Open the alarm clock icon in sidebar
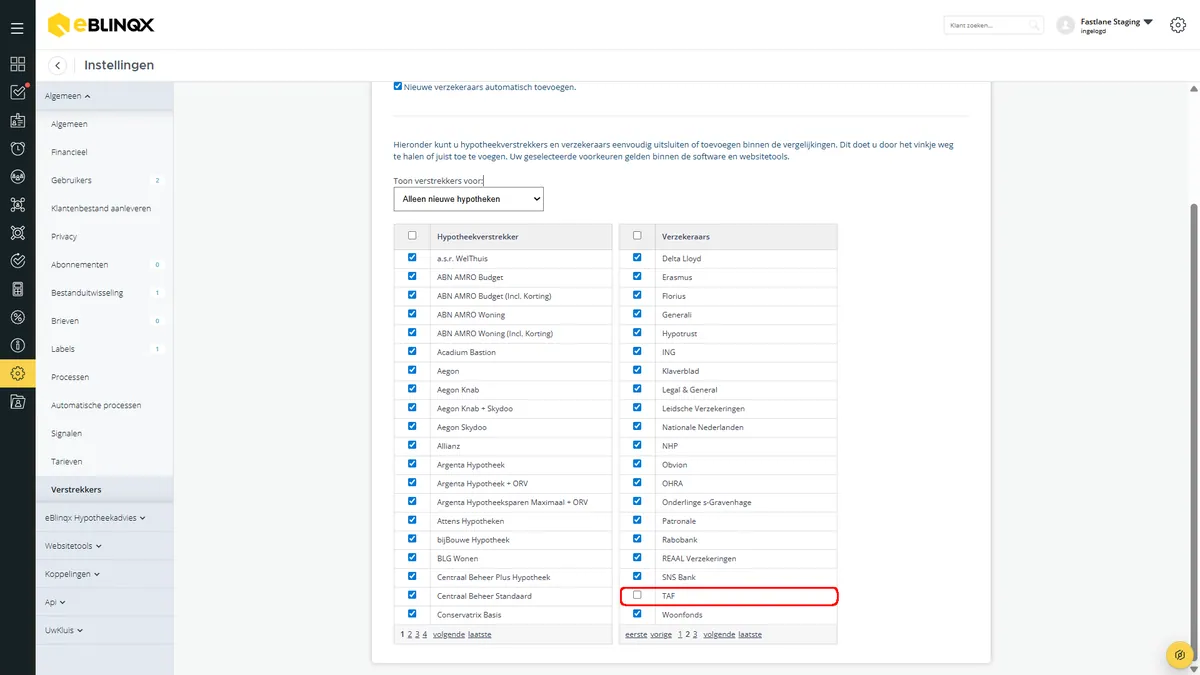 [x=17, y=148]
